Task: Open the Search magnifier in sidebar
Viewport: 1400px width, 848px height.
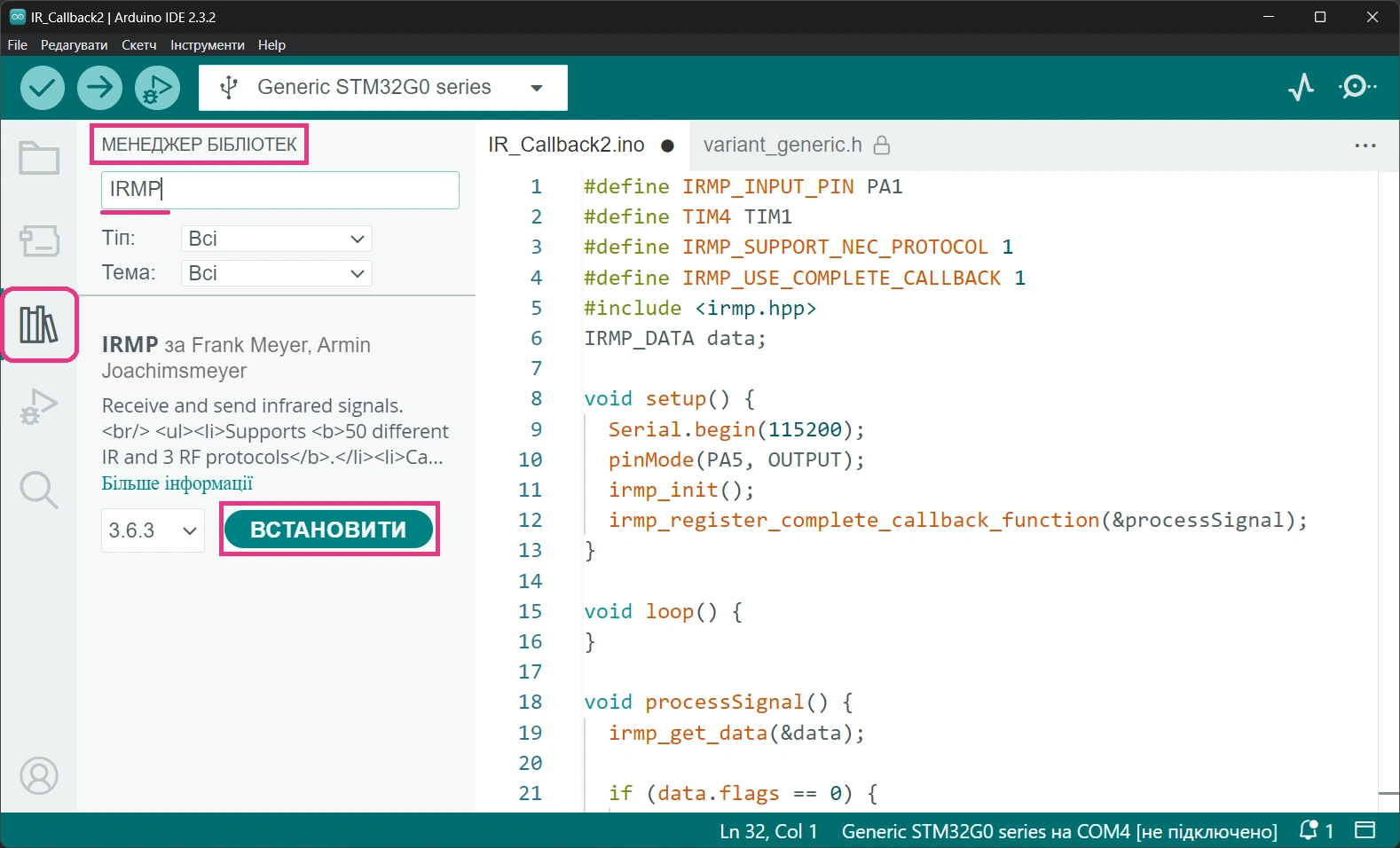Action: click(x=39, y=490)
